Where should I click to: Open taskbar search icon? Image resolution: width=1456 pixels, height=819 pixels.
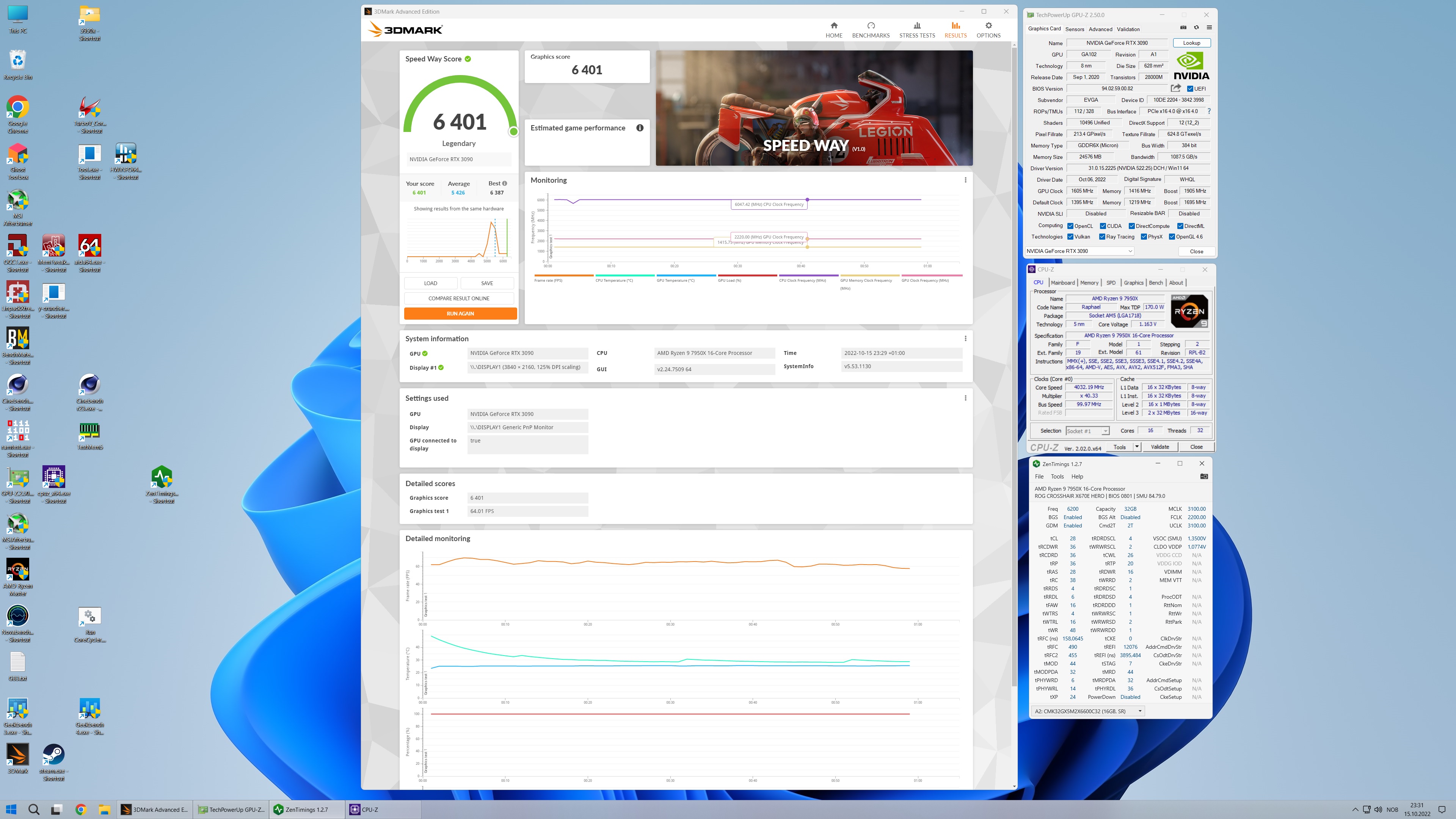[34, 810]
